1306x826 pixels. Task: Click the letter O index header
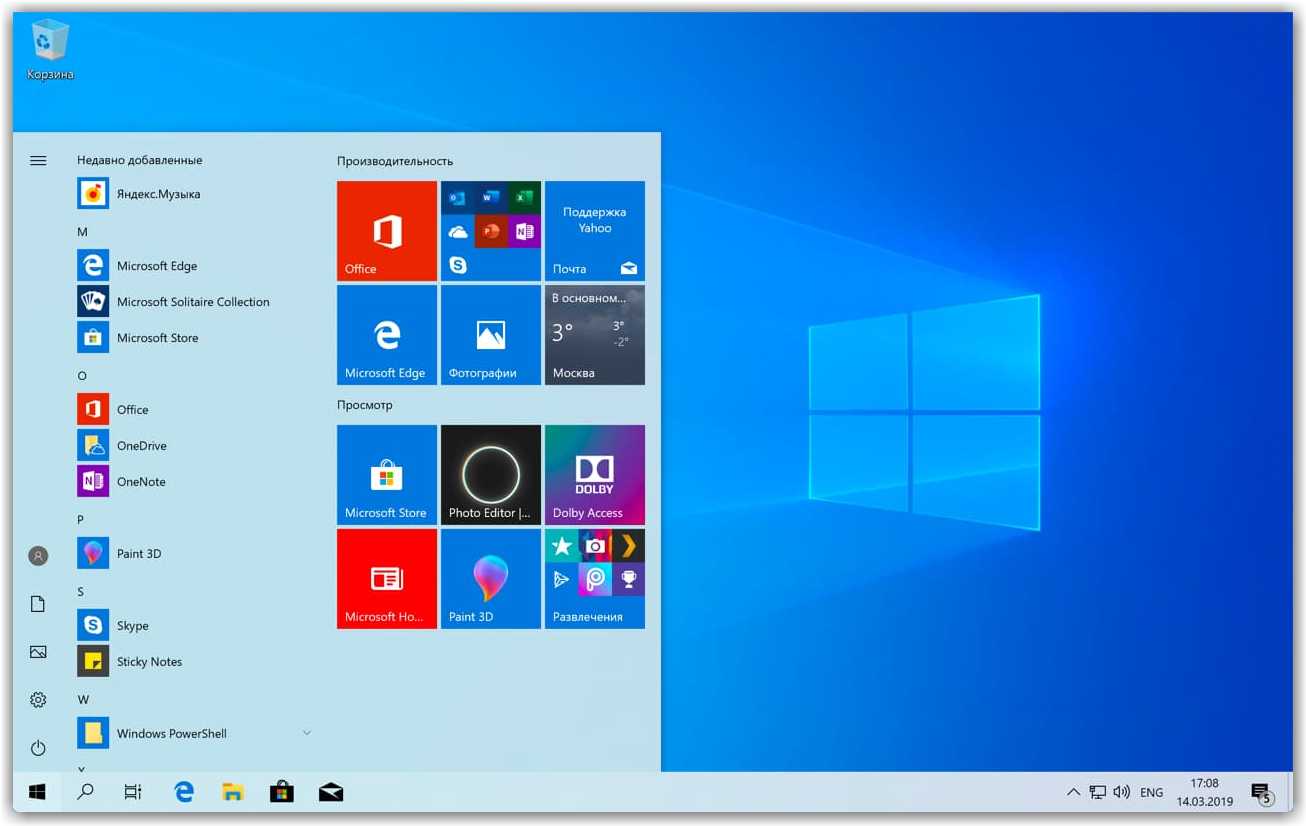[82, 376]
